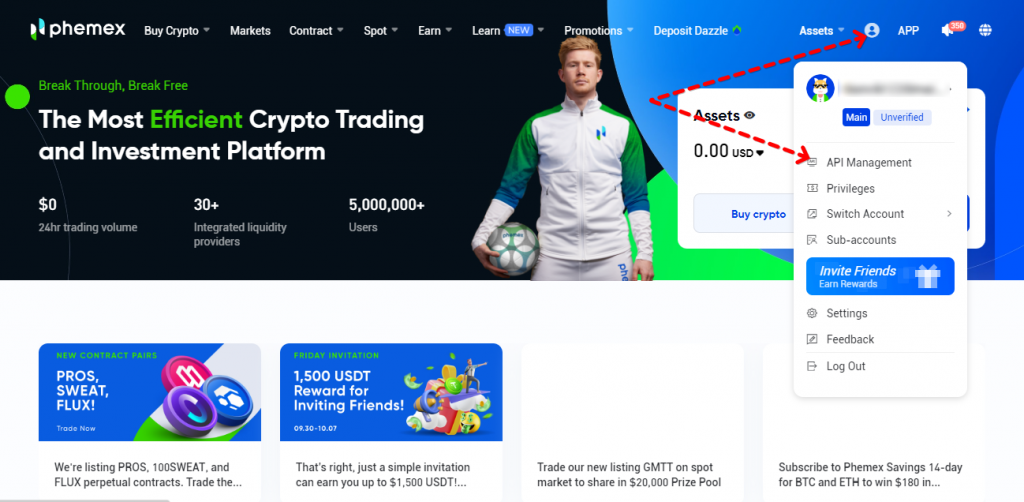The image size is (1024, 502).
Task: Click the Settings gear icon
Action: point(812,313)
